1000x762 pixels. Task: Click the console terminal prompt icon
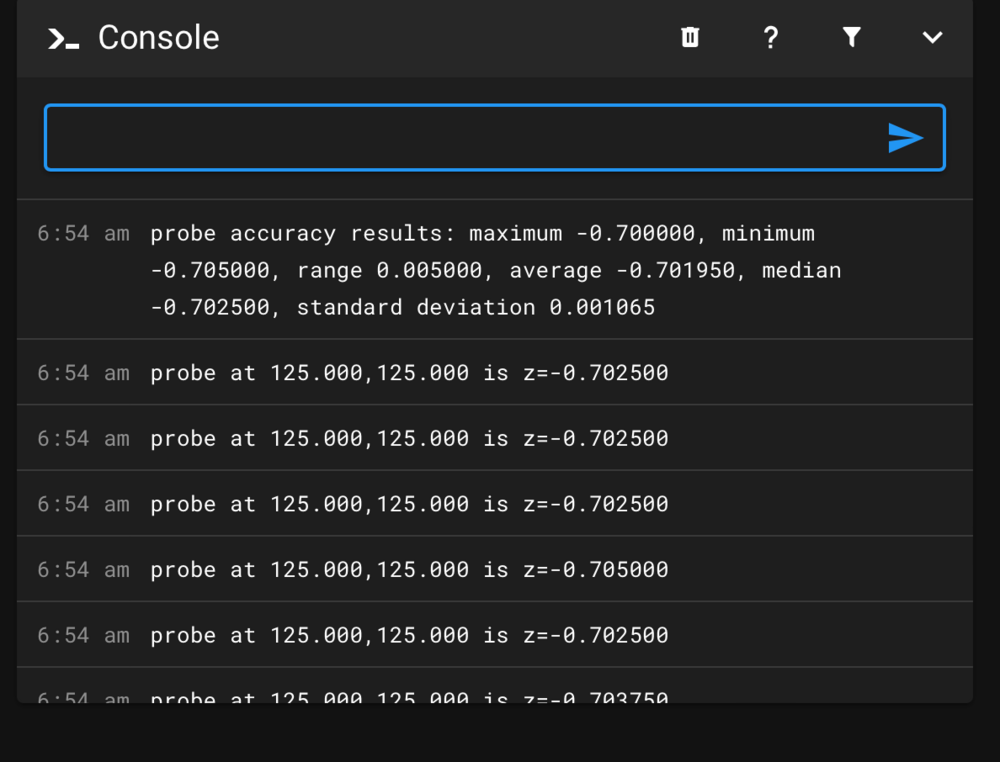click(63, 38)
